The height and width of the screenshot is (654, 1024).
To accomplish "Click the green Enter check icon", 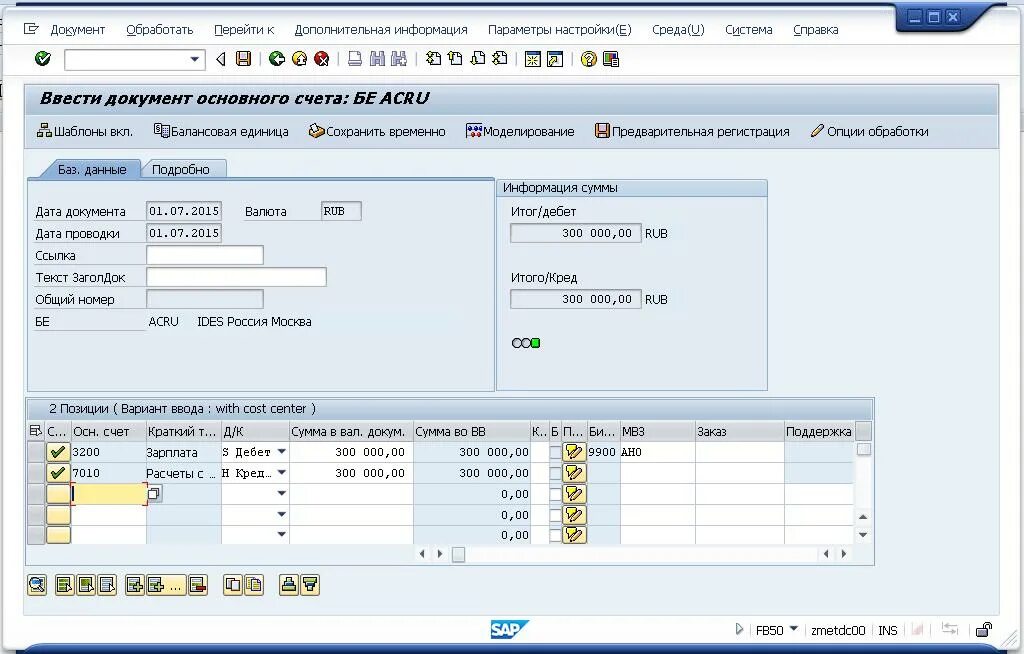I will click(42, 59).
